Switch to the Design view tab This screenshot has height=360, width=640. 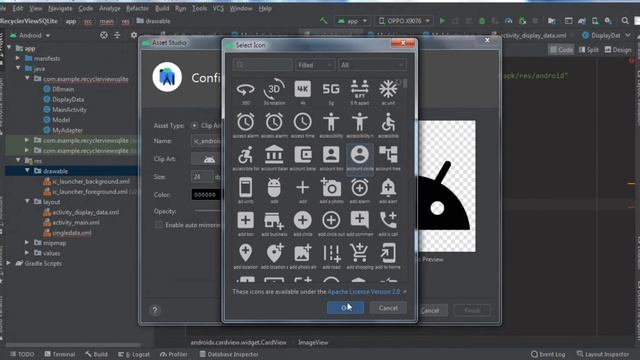click(x=618, y=50)
